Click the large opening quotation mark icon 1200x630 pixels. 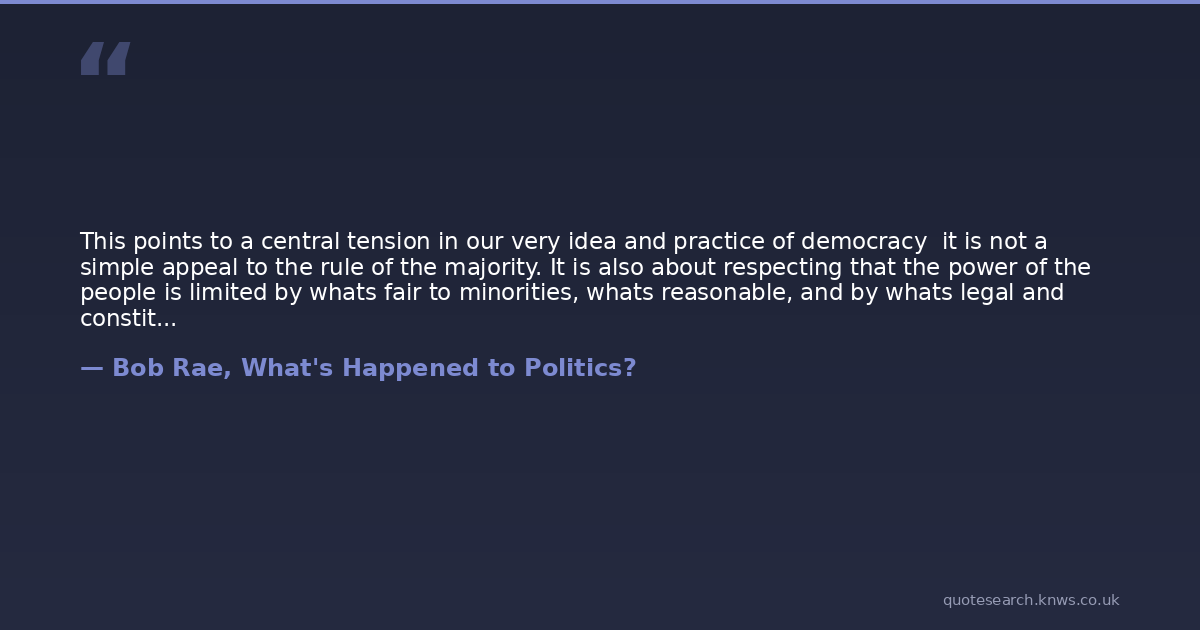(105, 59)
